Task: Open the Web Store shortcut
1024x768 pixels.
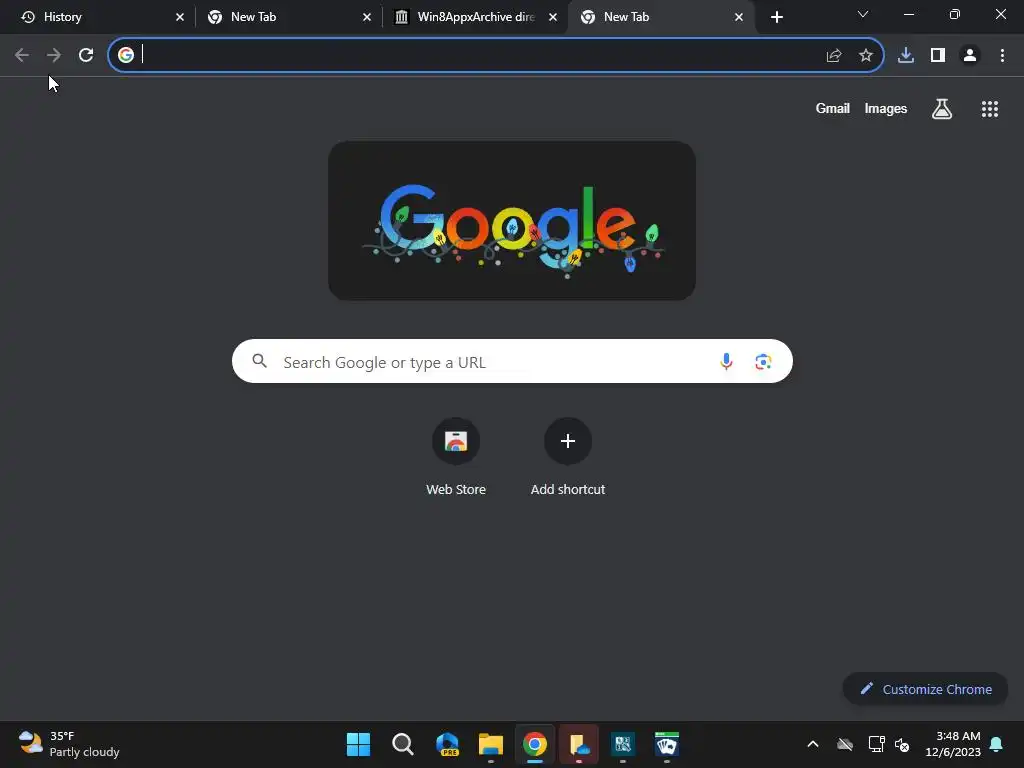Action: pos(456,458)
